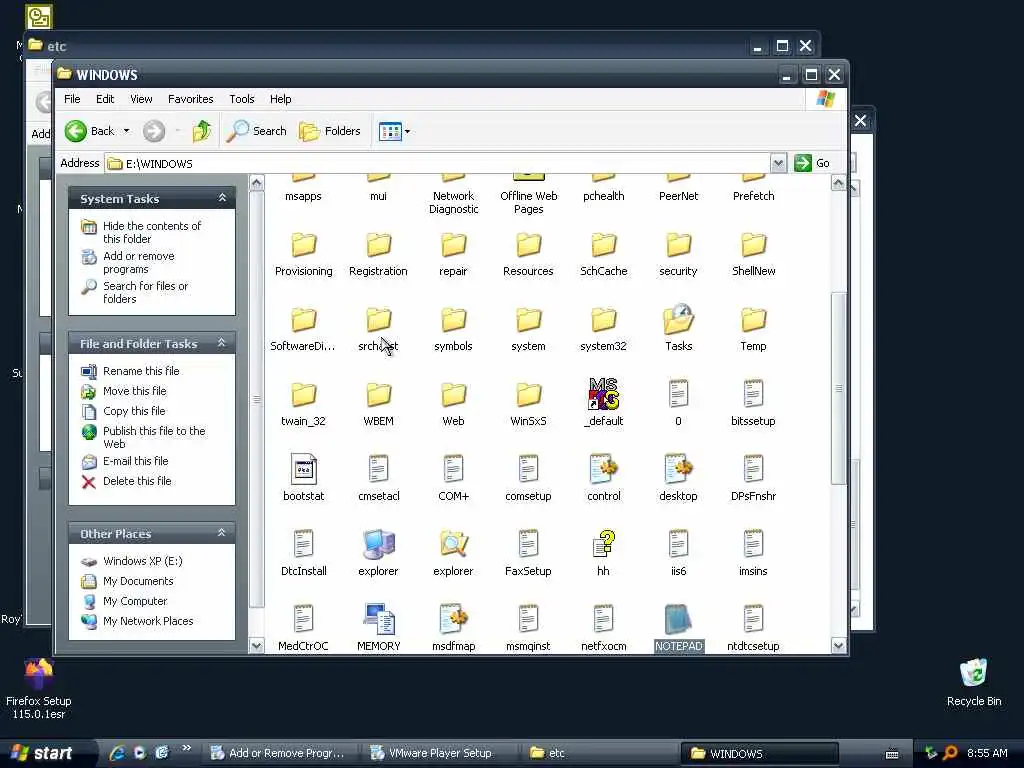Open the Back history dropdown arrow

click(x=127, y=131)
